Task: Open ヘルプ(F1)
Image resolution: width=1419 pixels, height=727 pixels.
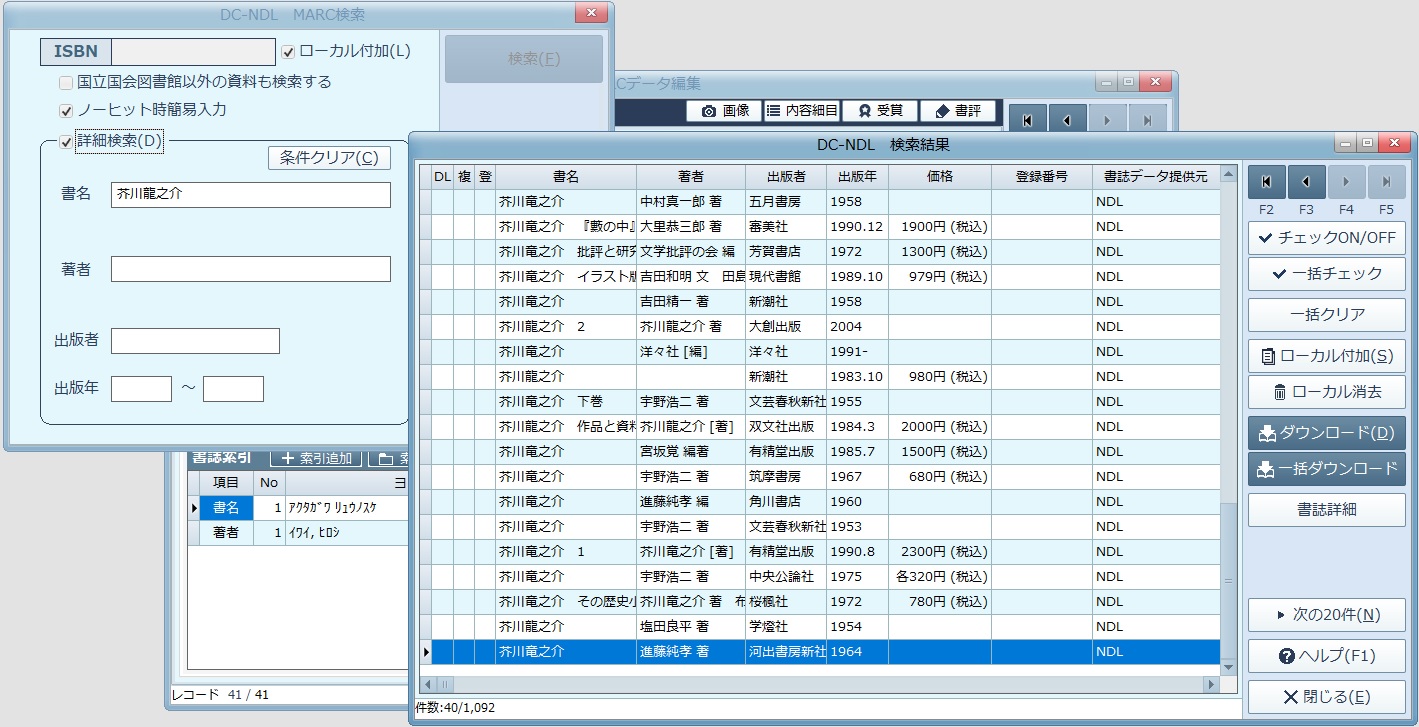Action: point(1327,656)
